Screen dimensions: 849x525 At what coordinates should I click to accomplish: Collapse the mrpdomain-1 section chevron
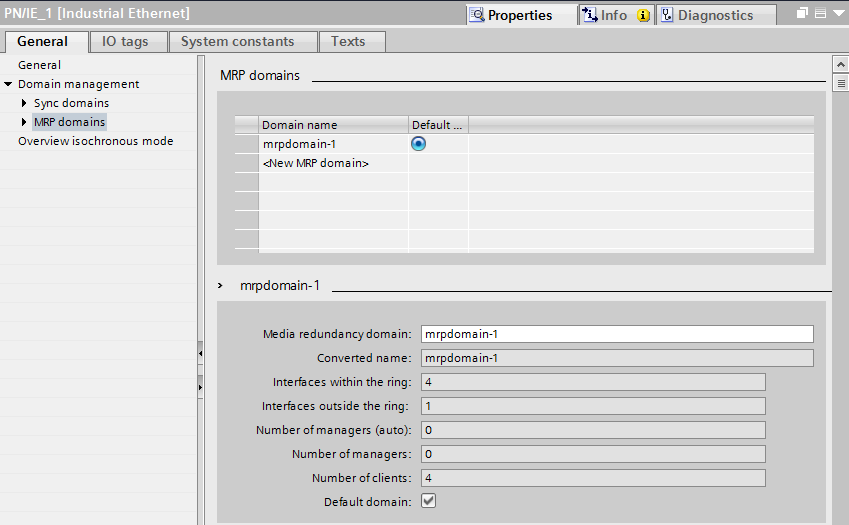(x=222, y=285)
